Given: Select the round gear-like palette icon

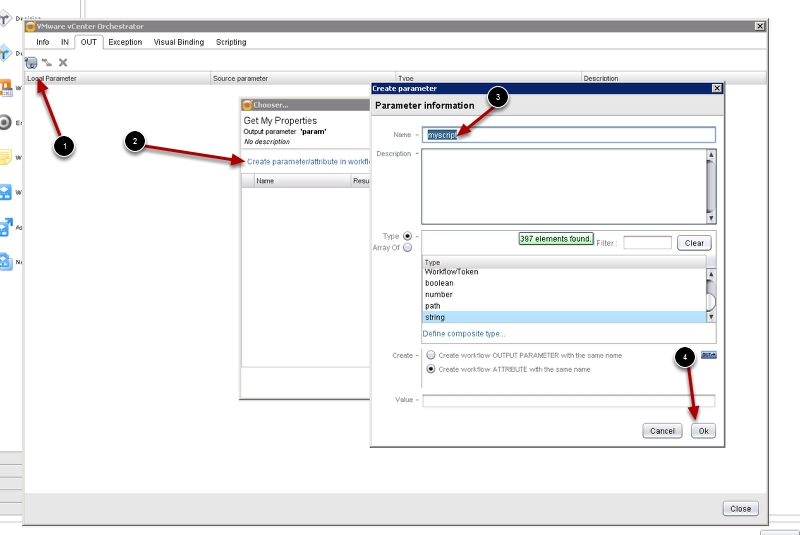Looking at the screenshot, I should click(x=5, y=123).
